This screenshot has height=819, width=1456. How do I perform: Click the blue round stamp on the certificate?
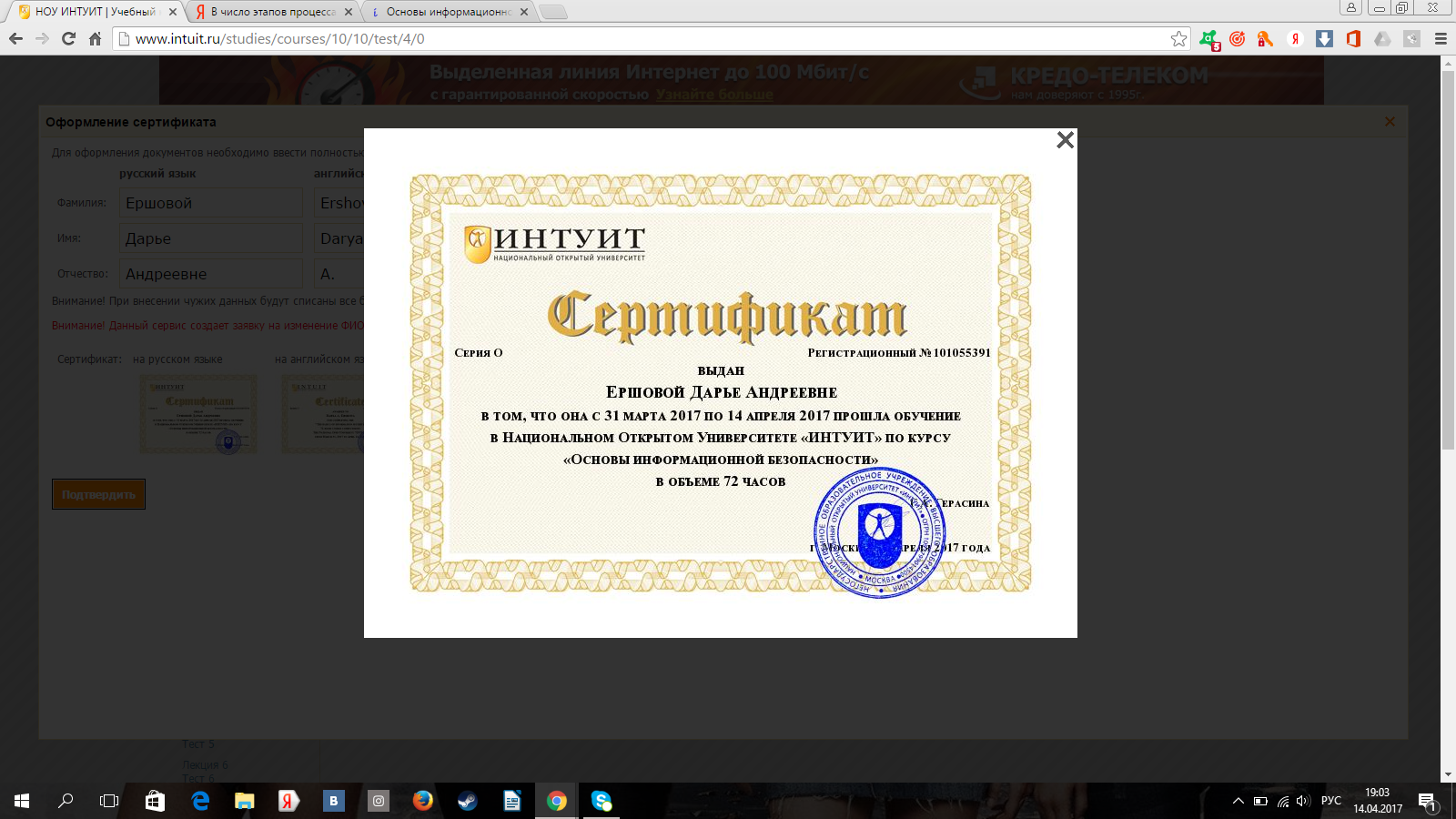click(x=879, y=532)
